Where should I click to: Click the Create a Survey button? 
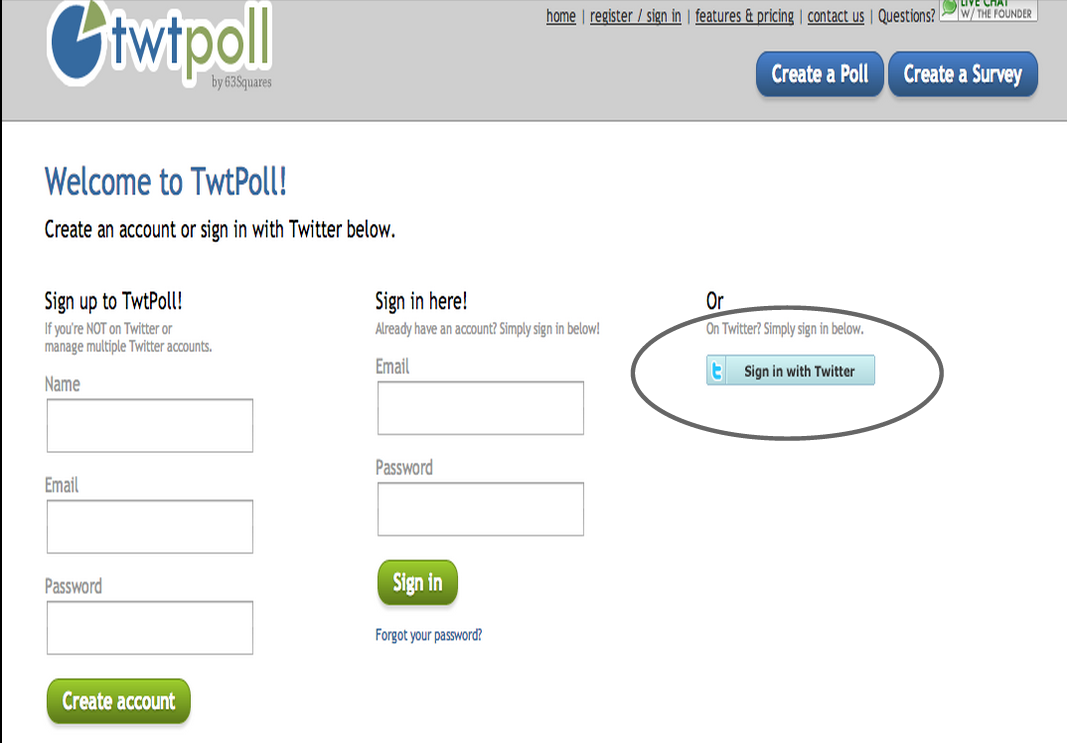(x=963, y=73)
